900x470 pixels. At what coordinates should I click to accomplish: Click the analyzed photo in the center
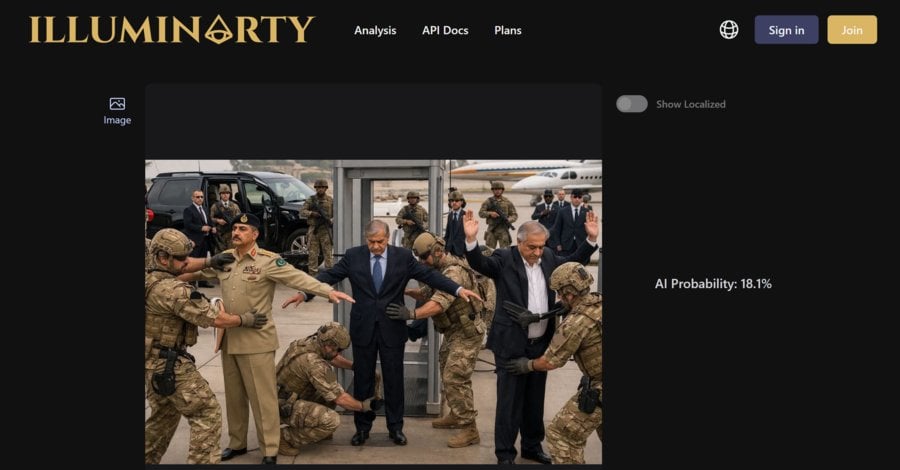(x=374, y=312)
